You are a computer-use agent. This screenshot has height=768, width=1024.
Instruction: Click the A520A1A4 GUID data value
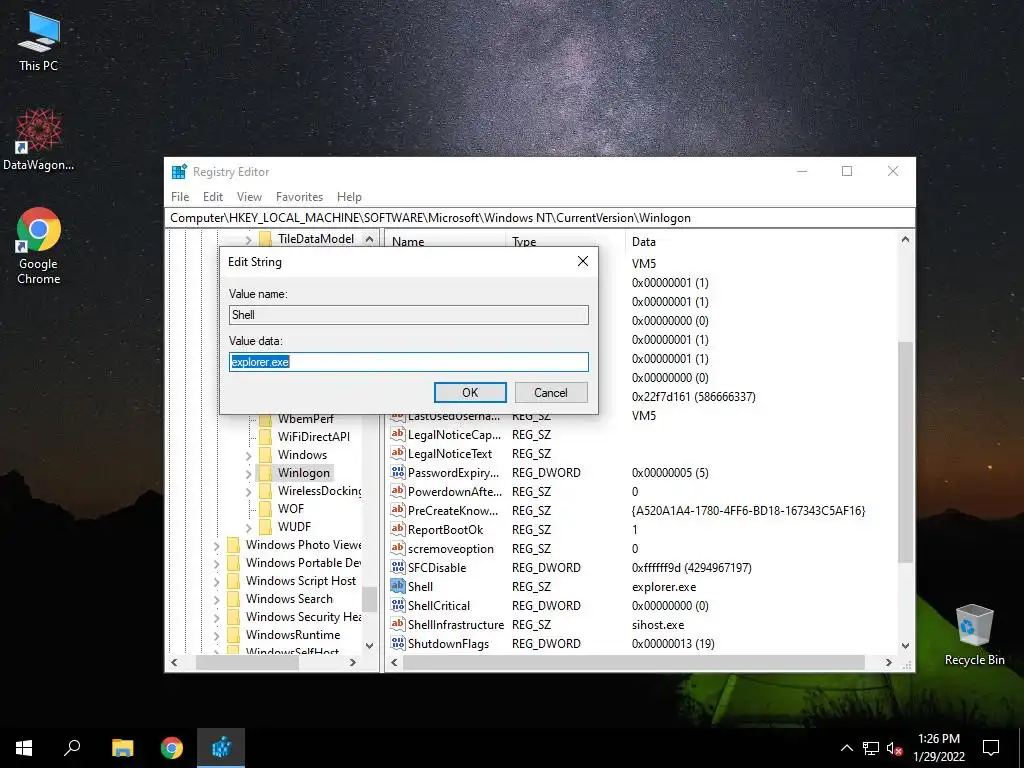748,511
